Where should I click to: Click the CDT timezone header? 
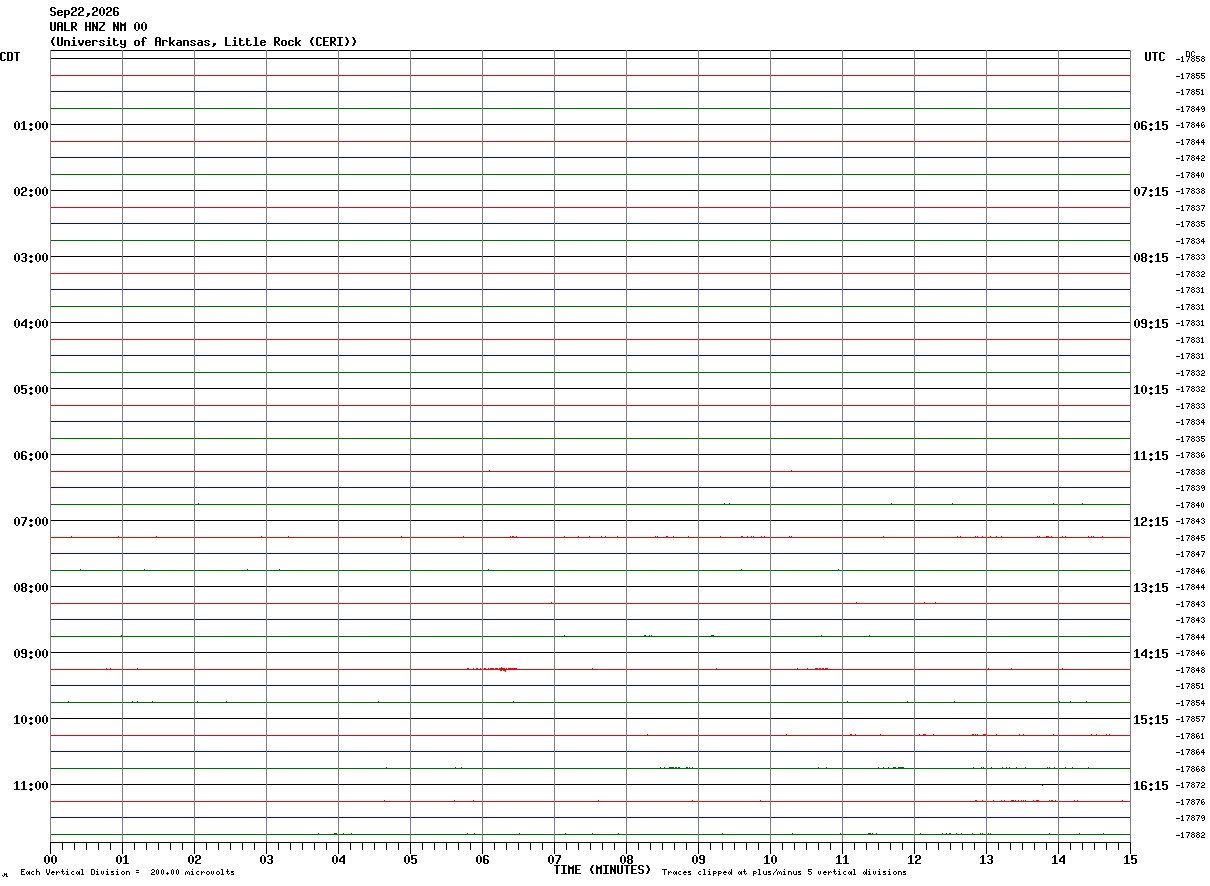[10, 57]
